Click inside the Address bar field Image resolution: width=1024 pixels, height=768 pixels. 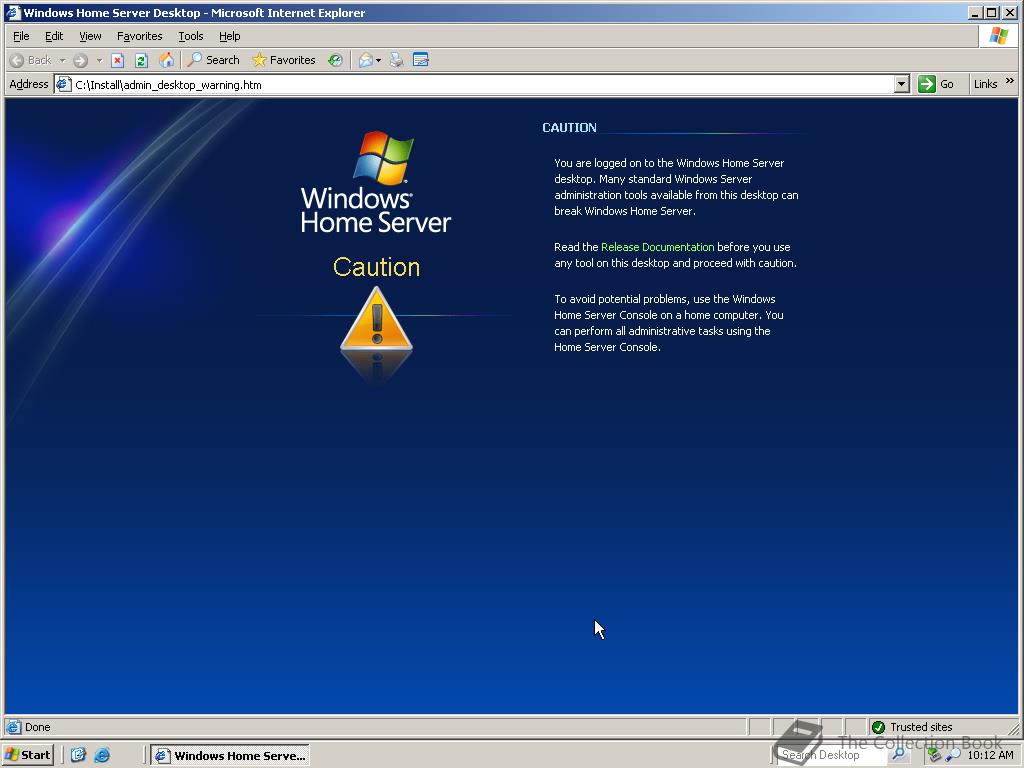point(483,84)
